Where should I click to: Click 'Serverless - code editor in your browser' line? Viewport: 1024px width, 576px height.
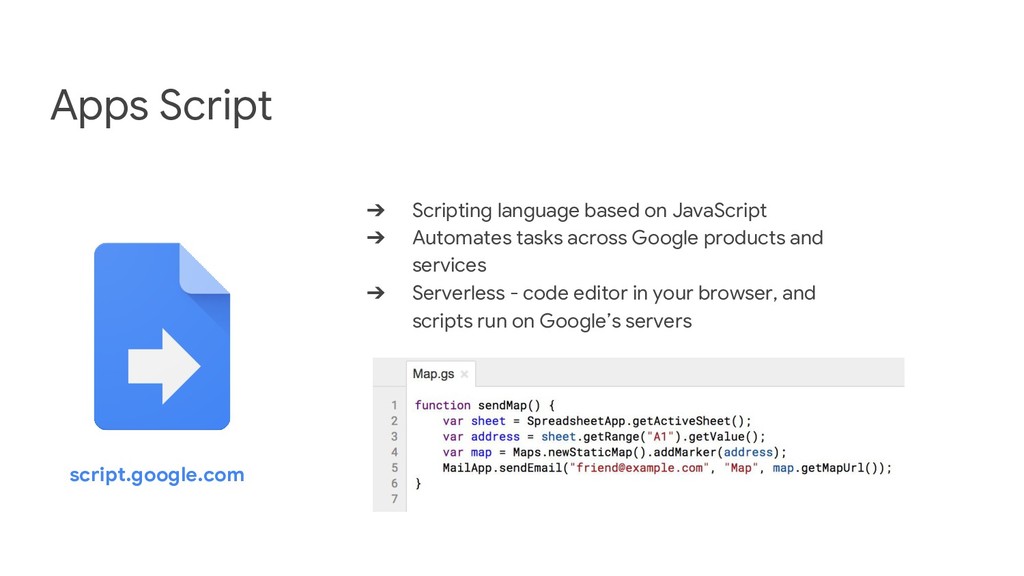[x=614, y=293]
